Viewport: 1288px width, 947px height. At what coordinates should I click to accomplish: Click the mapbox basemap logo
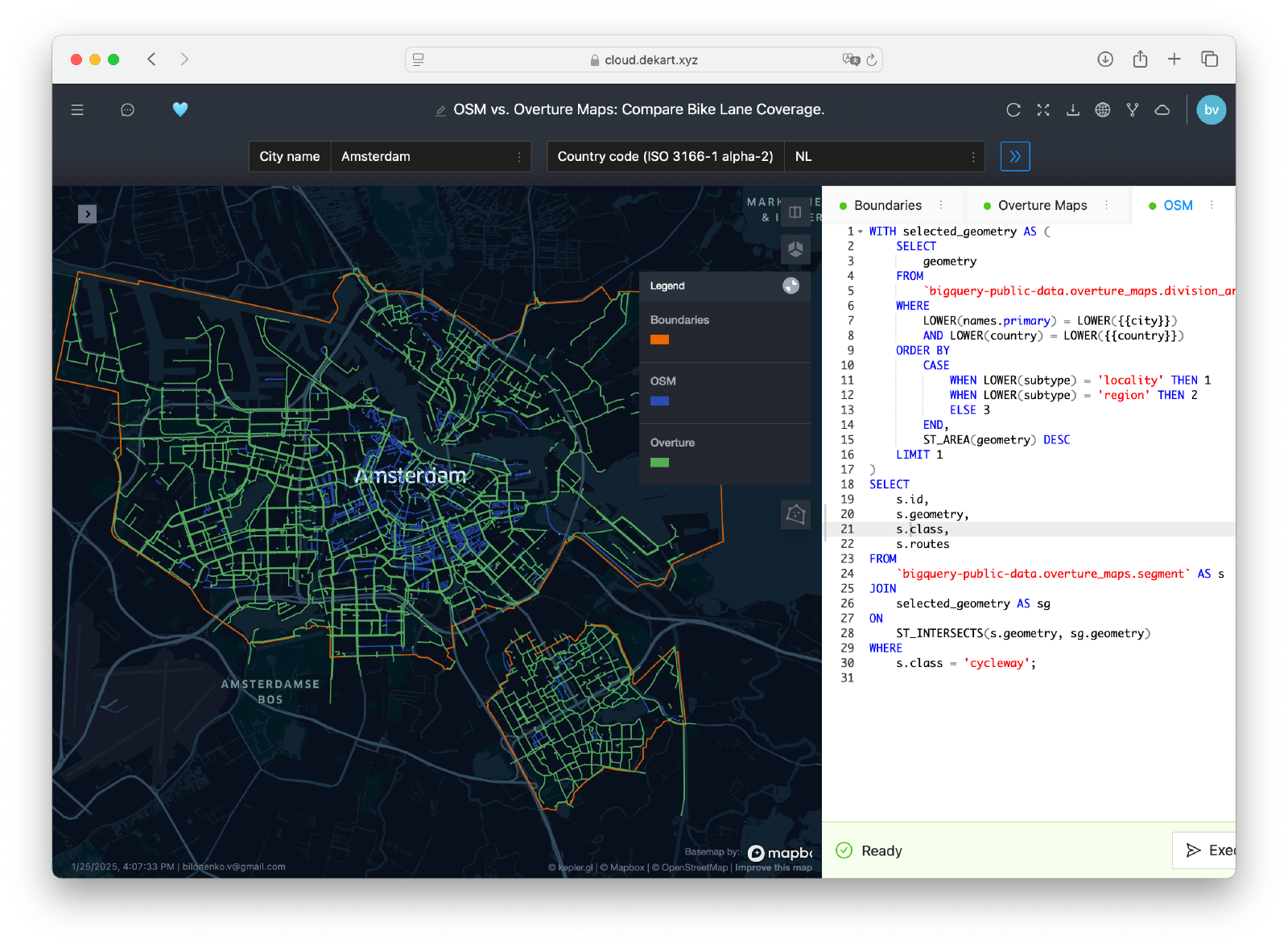[x=779, y=853]
